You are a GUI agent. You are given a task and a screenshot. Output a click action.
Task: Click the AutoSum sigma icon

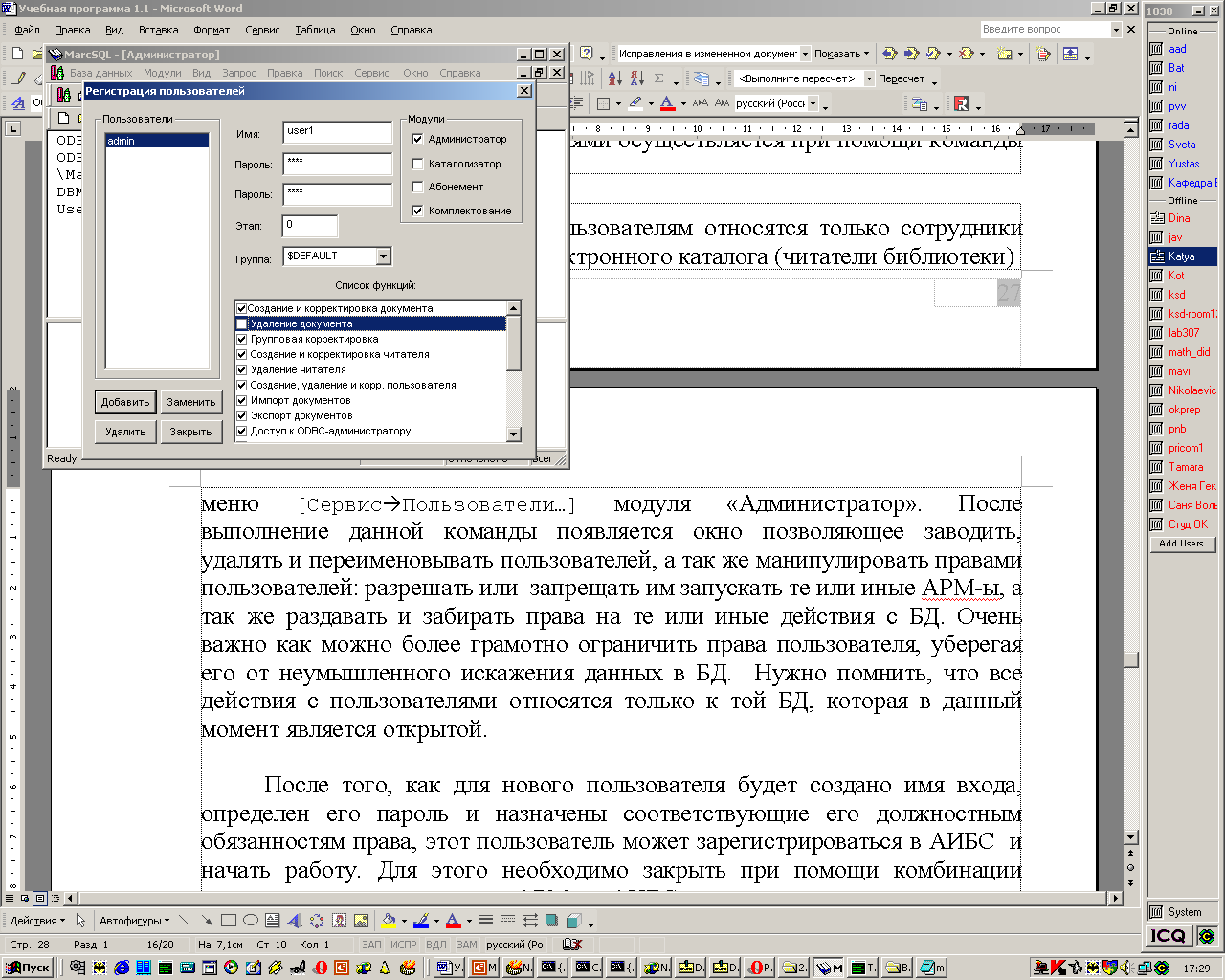tap(659, 78)
